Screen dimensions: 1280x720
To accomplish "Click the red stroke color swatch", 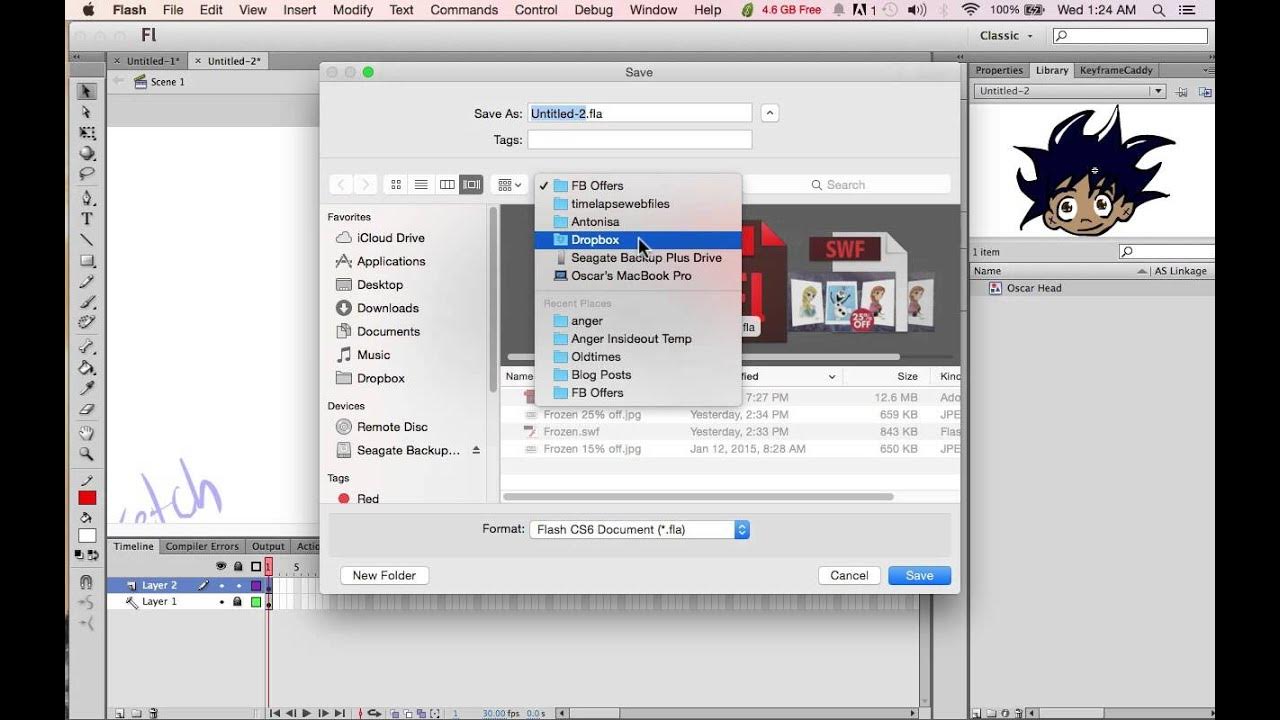I will pyautogui.click(x=87, y=498).
